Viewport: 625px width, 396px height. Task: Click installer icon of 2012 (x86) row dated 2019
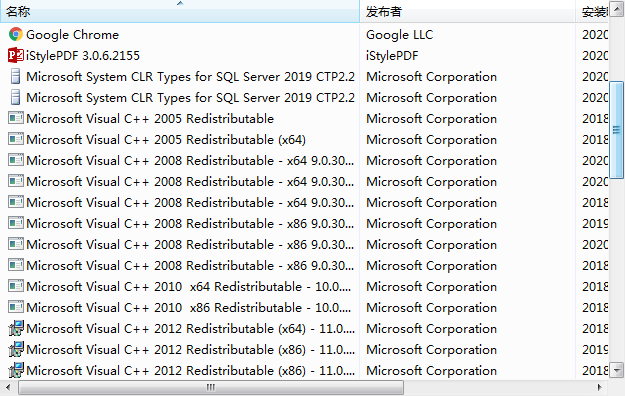point(16,349)
